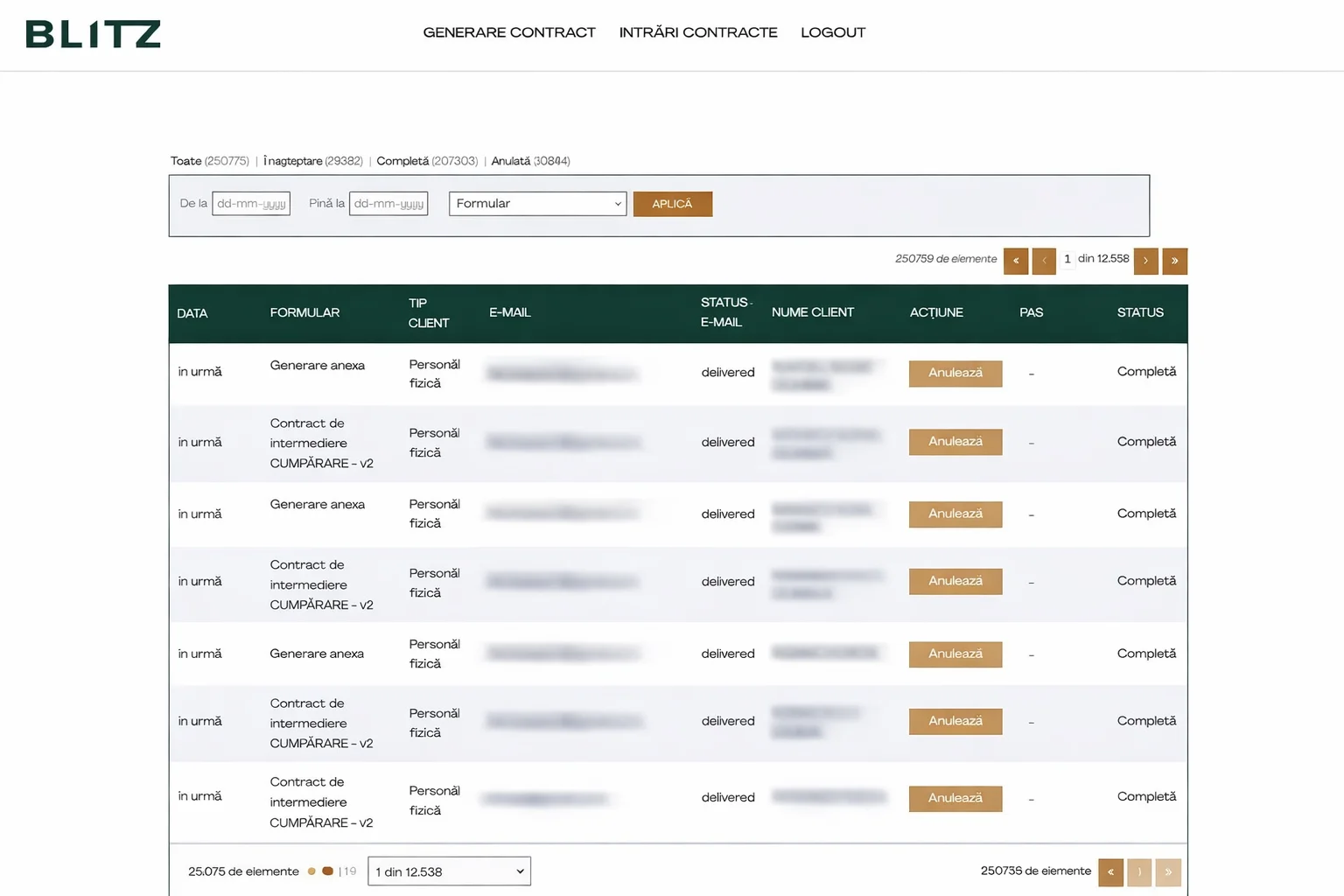Click the BLITZ logo

[x=93, y=34]
